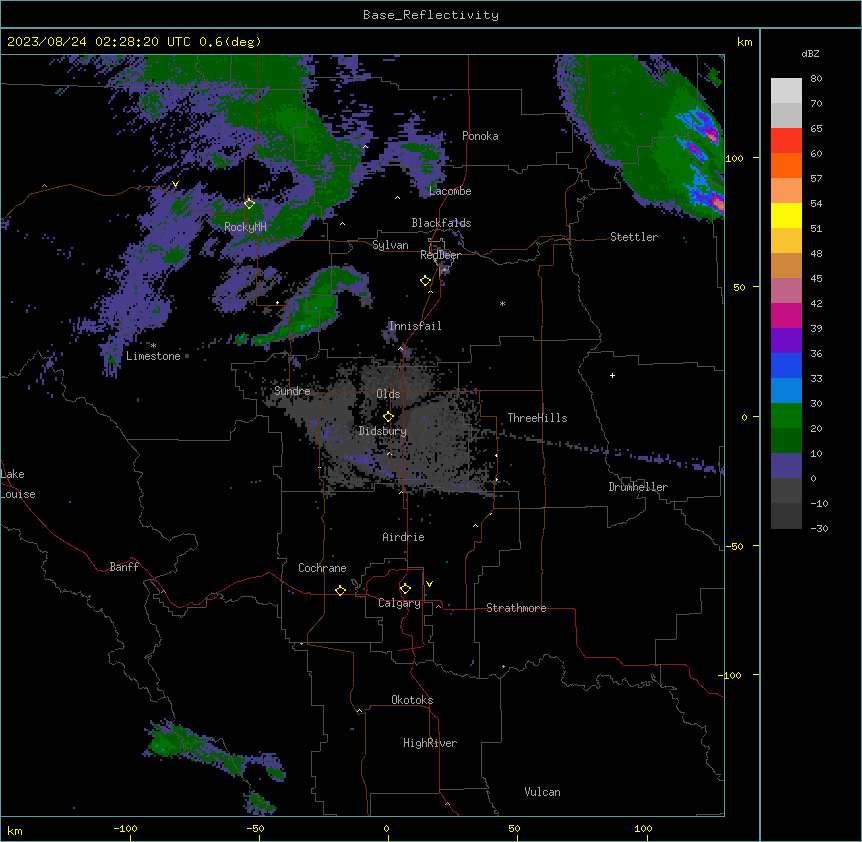
Task: Click the white asterisk above Limestone label
Action: click(153, 346)
